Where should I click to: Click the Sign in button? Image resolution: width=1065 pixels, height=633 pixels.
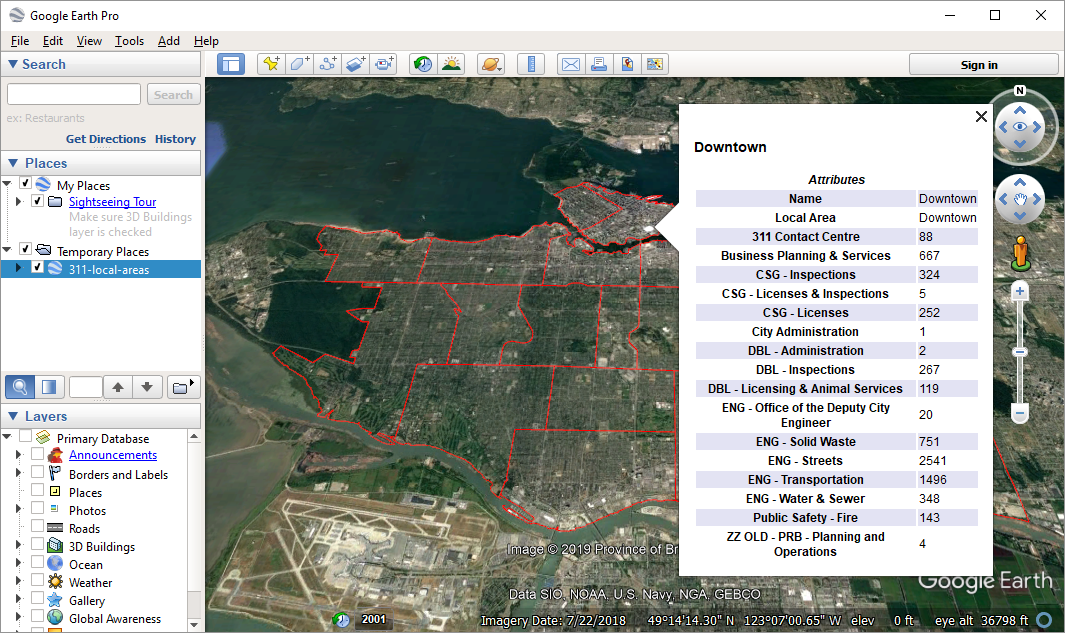983,65
